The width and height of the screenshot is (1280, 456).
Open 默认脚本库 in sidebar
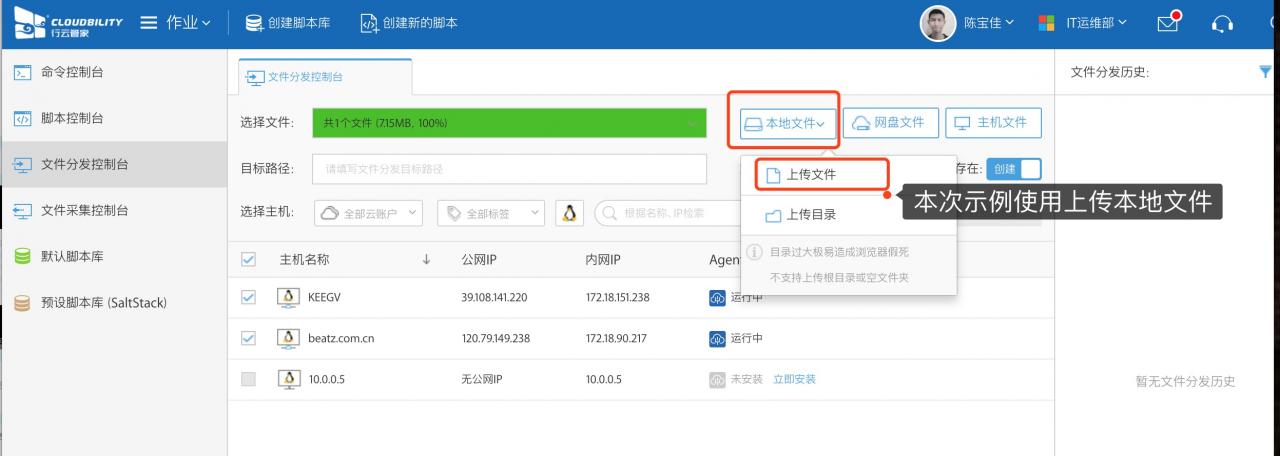[113, 256]
